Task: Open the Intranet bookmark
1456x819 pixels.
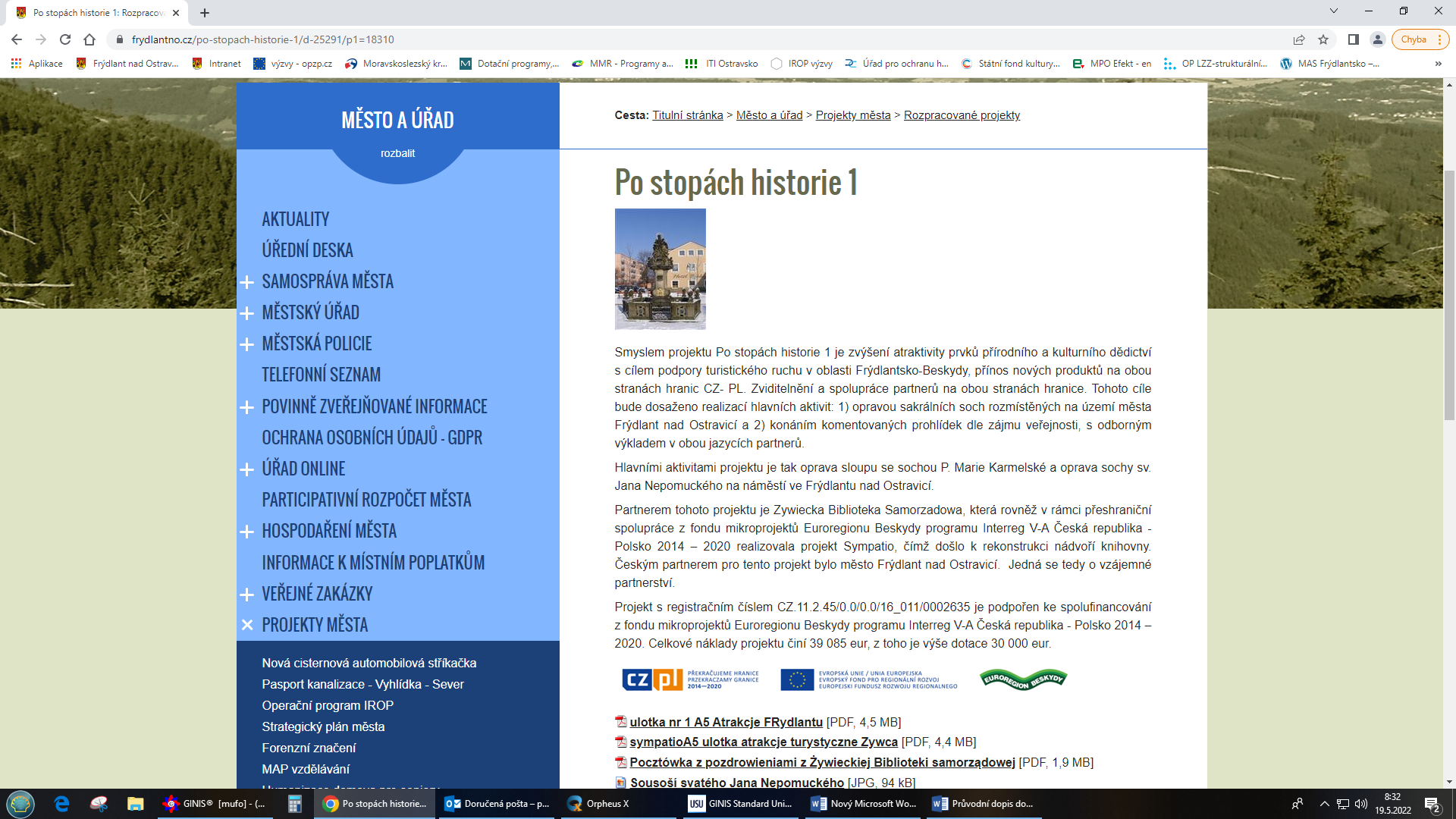Action: pos(217,64)
